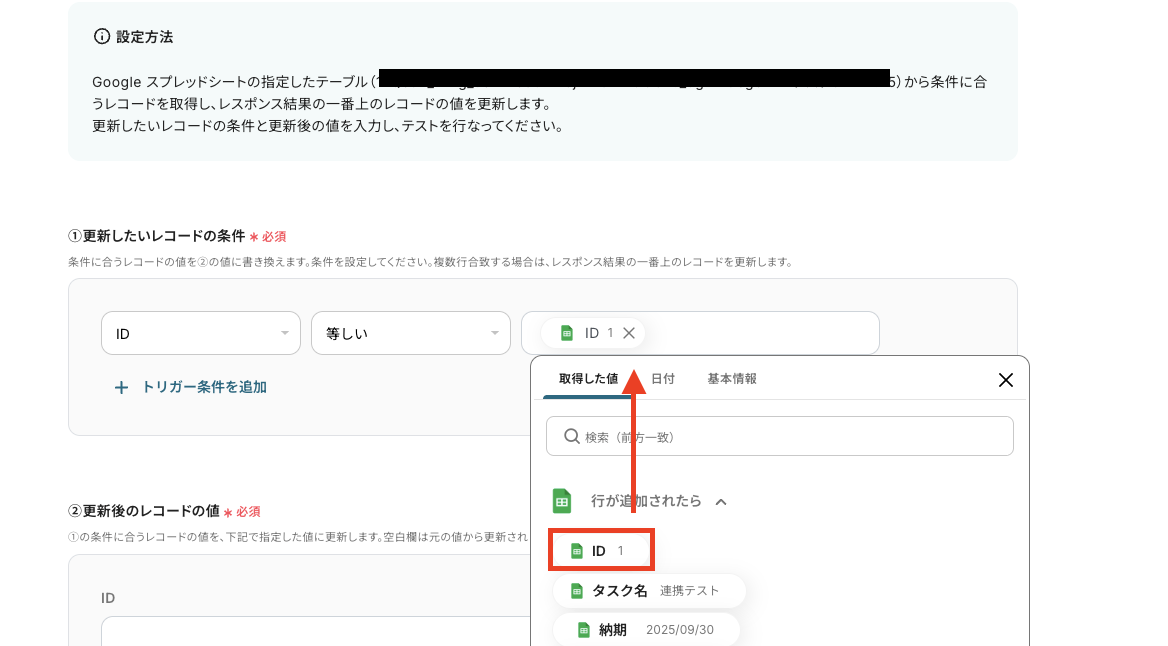This screenshot has height=646, width=1168.
Task: Click the info icon beside 設定方法
Action: coord(101,37)
